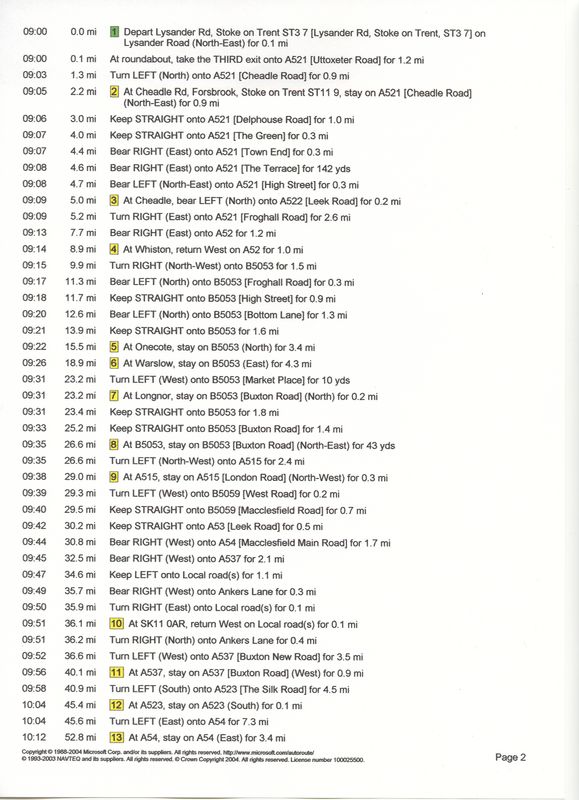Click 'Turn LEFT (North-West) onto A515 for 2.4 mi'
Viewport: 579px width, 800px height.
coord(207,461)
